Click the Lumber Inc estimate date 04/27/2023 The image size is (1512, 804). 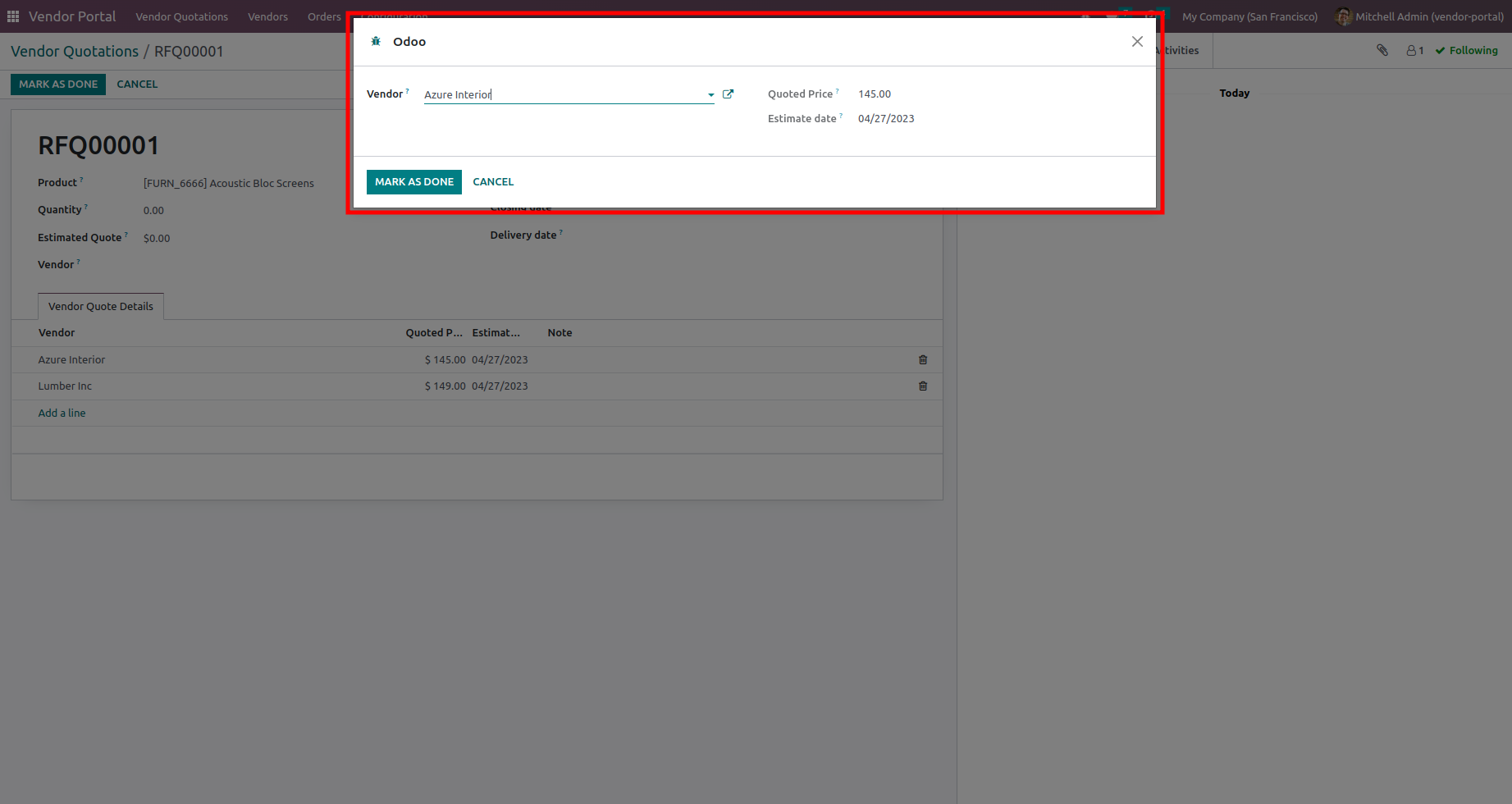coord(500,386)
